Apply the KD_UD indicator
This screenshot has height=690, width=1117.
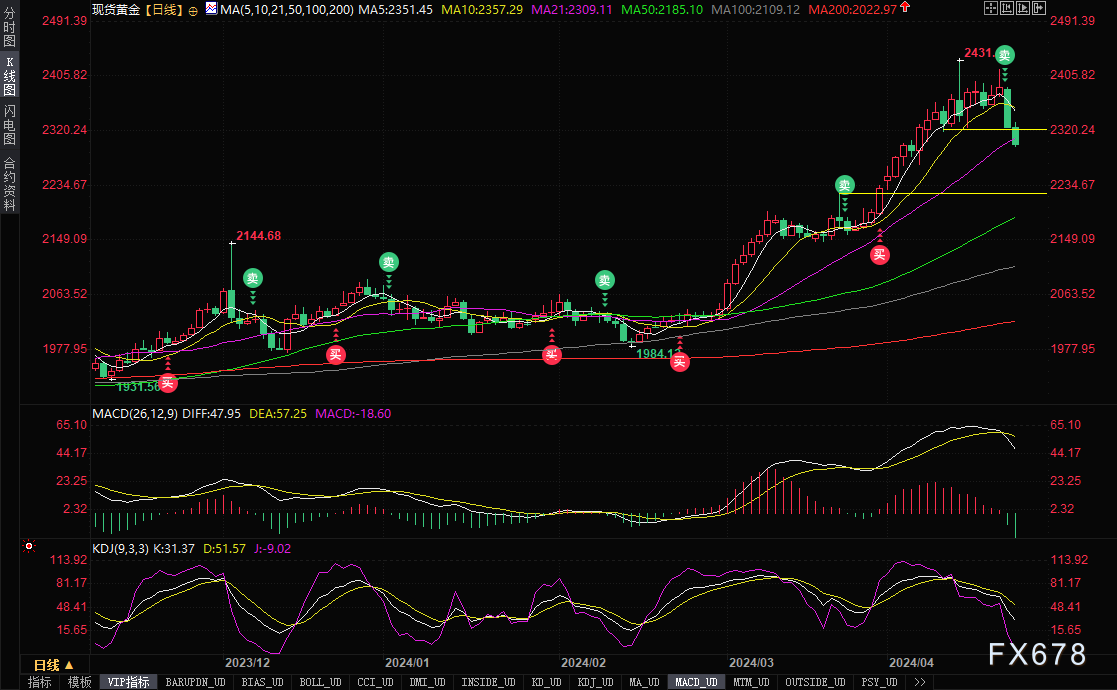point(546,682)
